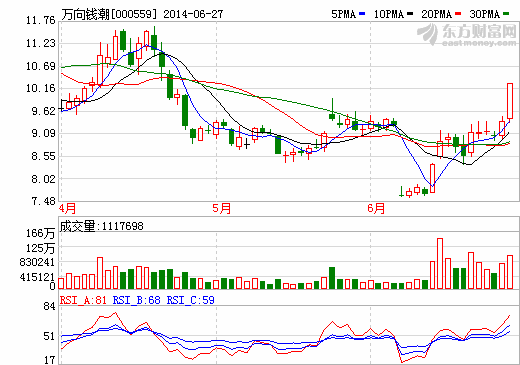Click the 84 RSI axis label
The width and height of the screenshot is (520, 365).
(49, 306)
